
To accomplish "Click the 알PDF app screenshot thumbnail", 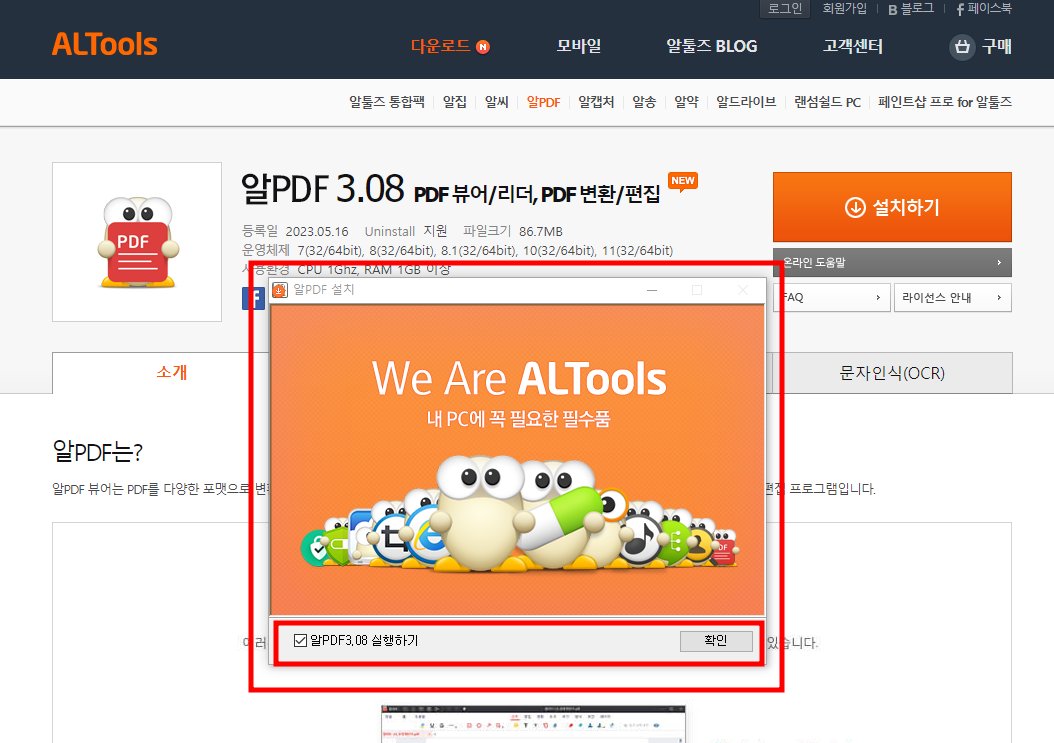I will [533, 724].
